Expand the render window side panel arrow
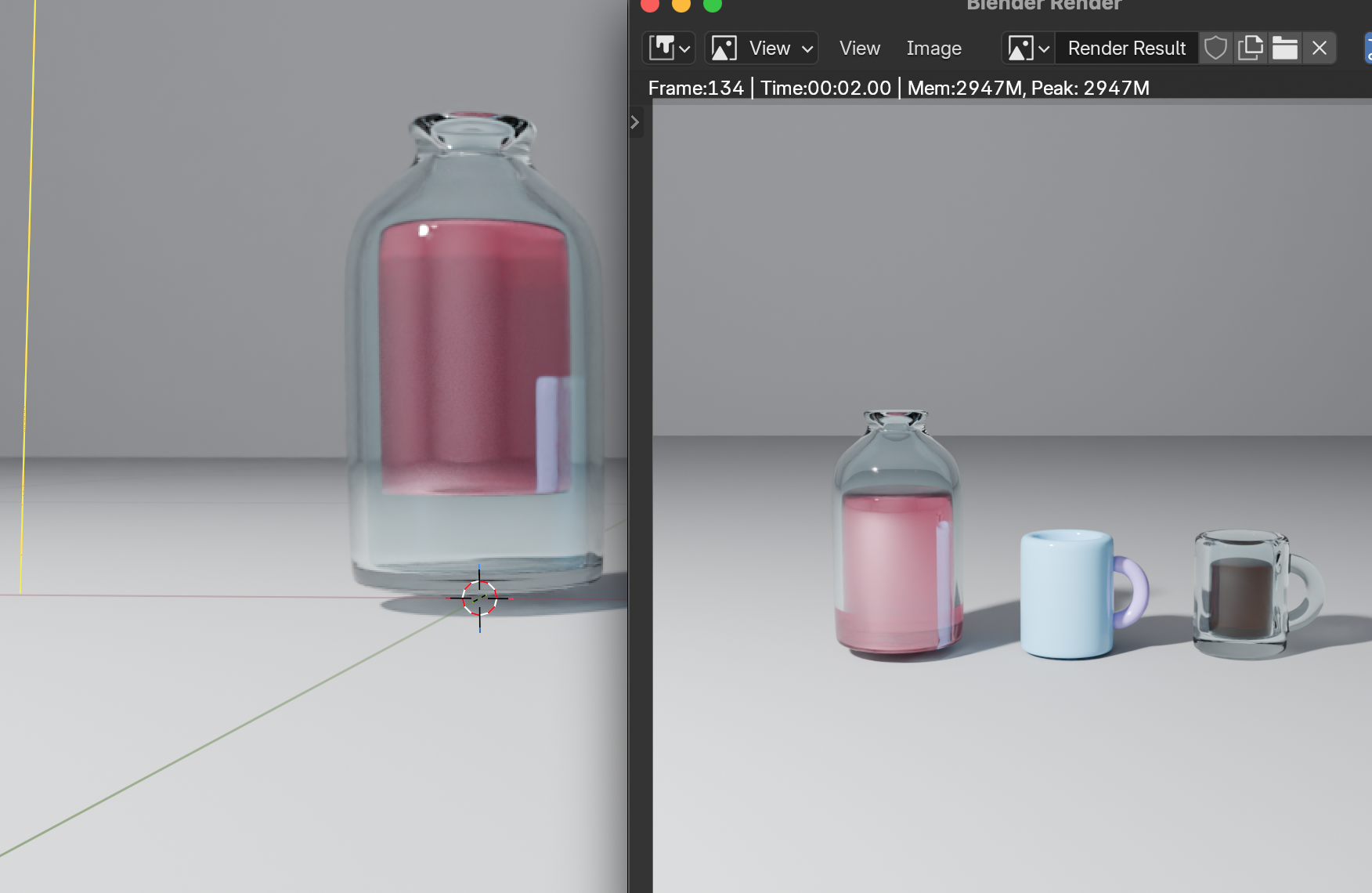This screenshot has width=1372, height=893. (635, 122)
